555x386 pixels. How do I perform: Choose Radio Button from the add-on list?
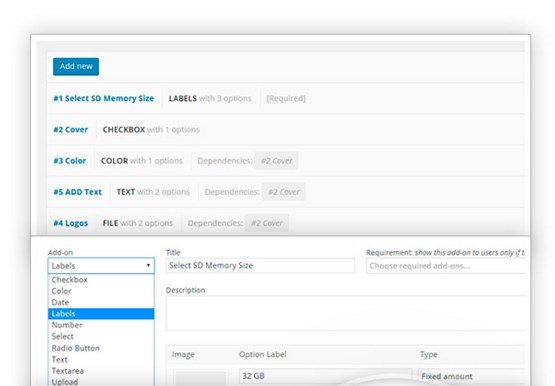[101, 348]
